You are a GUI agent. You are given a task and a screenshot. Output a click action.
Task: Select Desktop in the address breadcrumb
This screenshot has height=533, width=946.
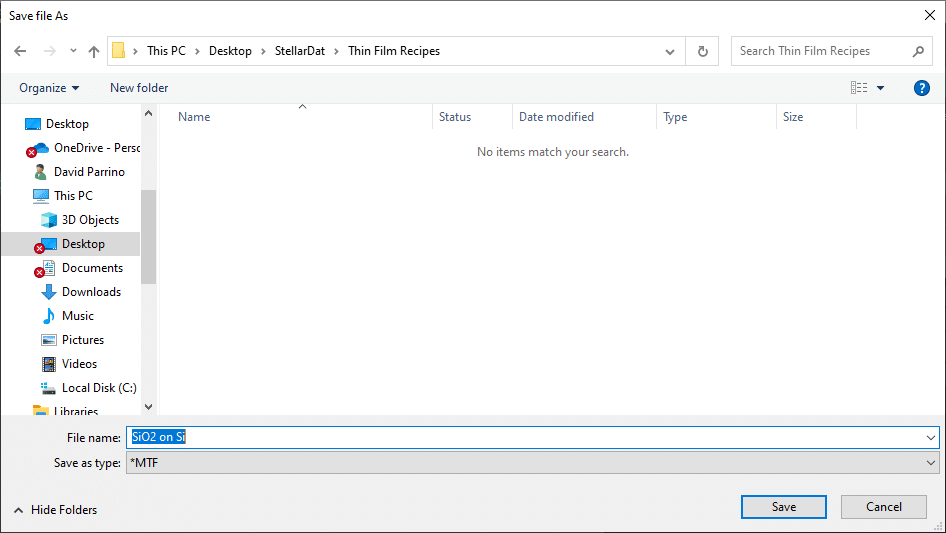(x=230, y=51)
